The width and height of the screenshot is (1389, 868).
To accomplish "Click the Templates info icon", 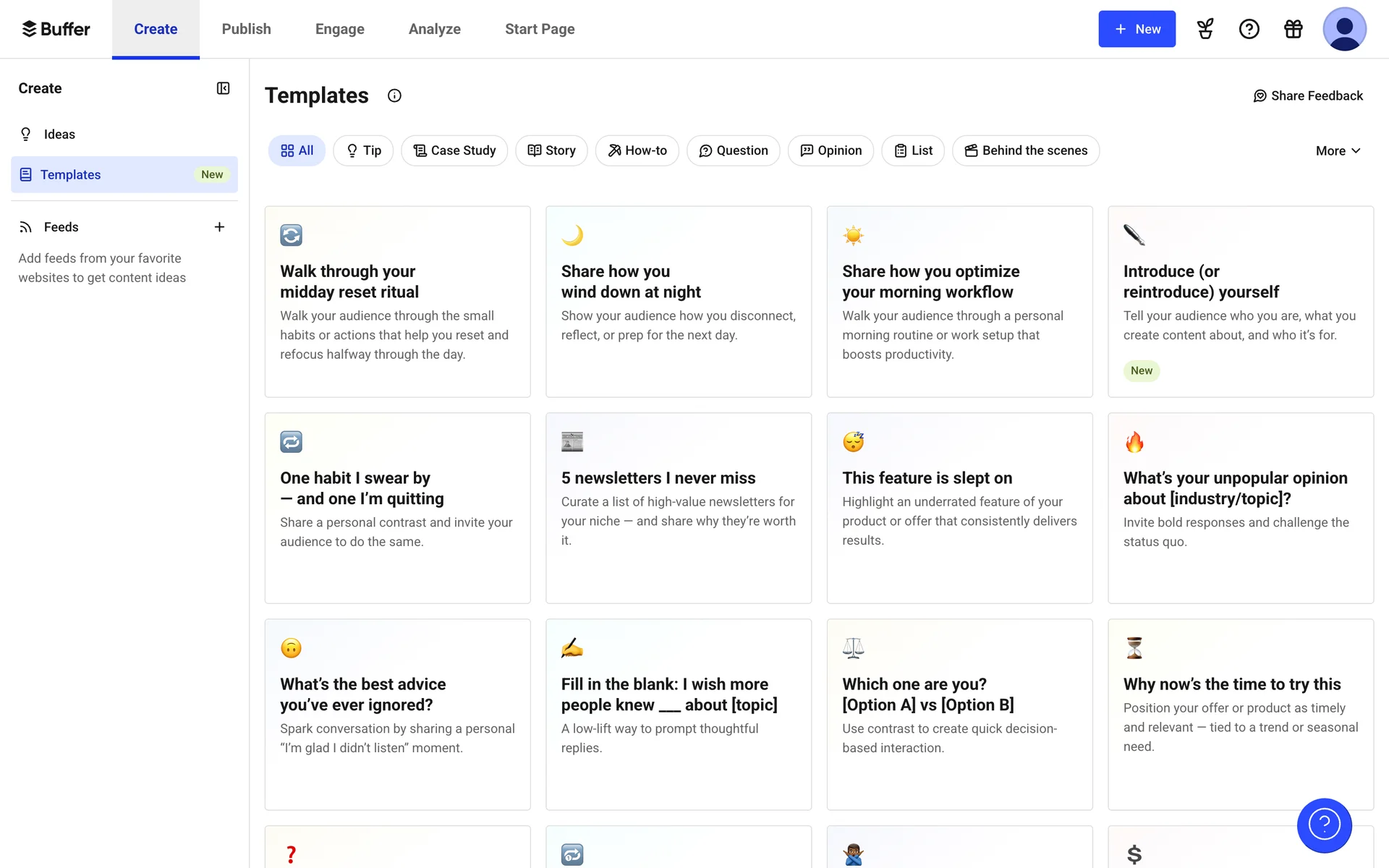I will [x=394, y=95].
